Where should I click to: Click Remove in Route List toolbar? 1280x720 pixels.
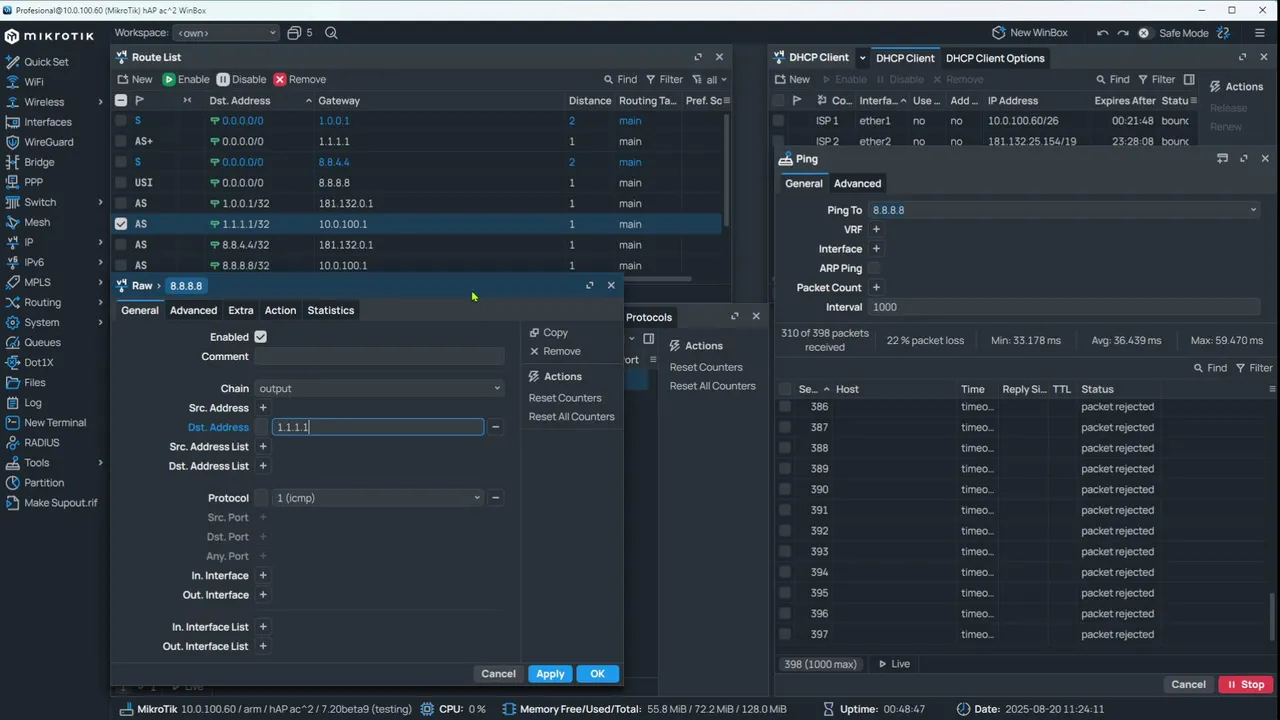coord(300,79)
